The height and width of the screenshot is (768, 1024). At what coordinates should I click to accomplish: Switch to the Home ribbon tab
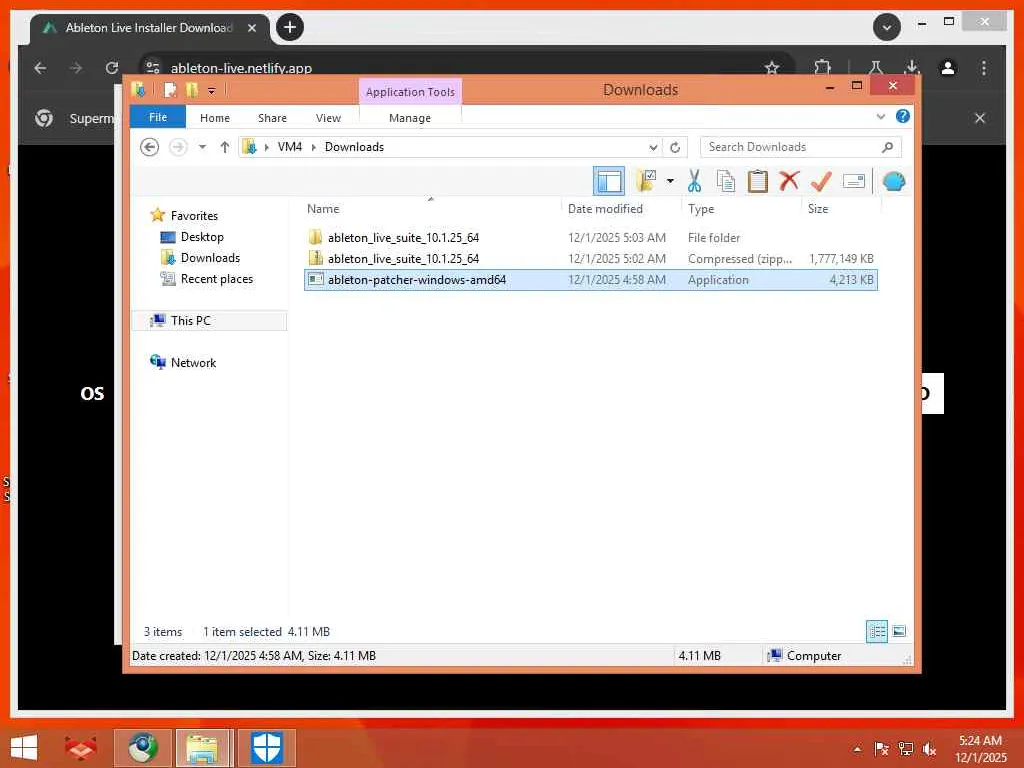point(215,118)
